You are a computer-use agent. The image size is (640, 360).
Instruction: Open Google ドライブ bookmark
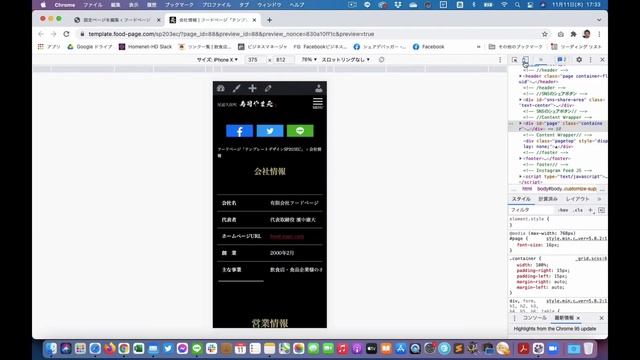tap(90, 47)
